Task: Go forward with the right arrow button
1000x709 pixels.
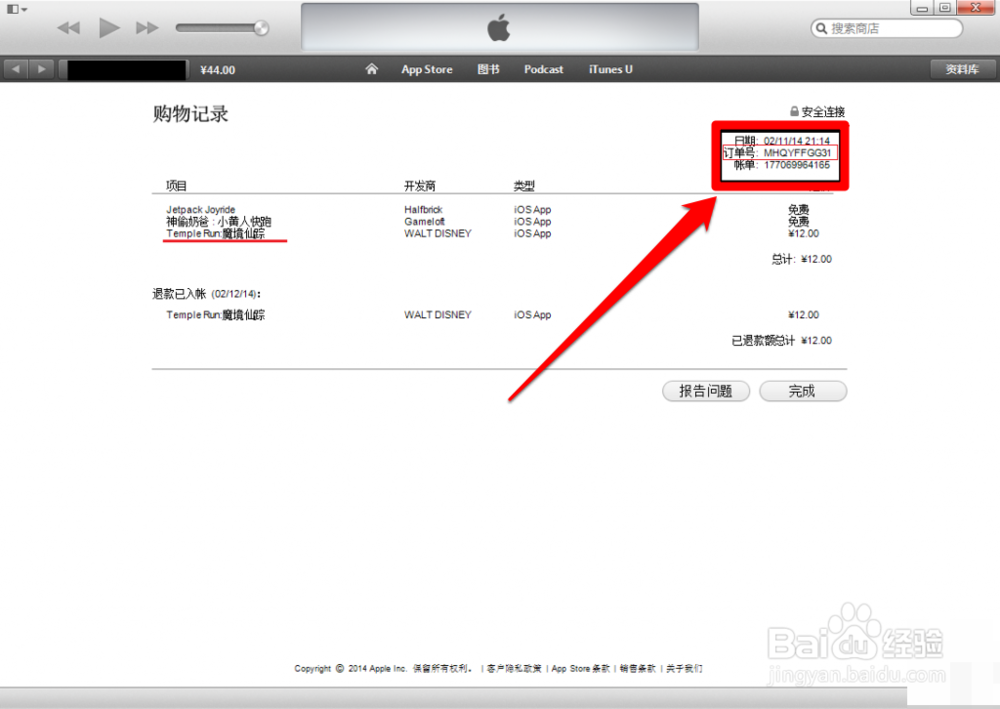Action: point(41,69)
